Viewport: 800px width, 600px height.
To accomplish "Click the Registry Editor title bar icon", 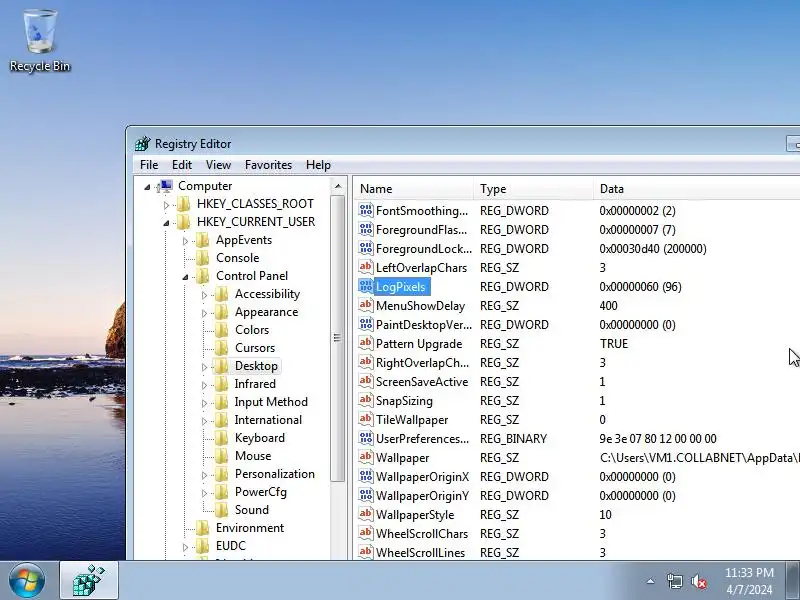I will tap(143, 144).
